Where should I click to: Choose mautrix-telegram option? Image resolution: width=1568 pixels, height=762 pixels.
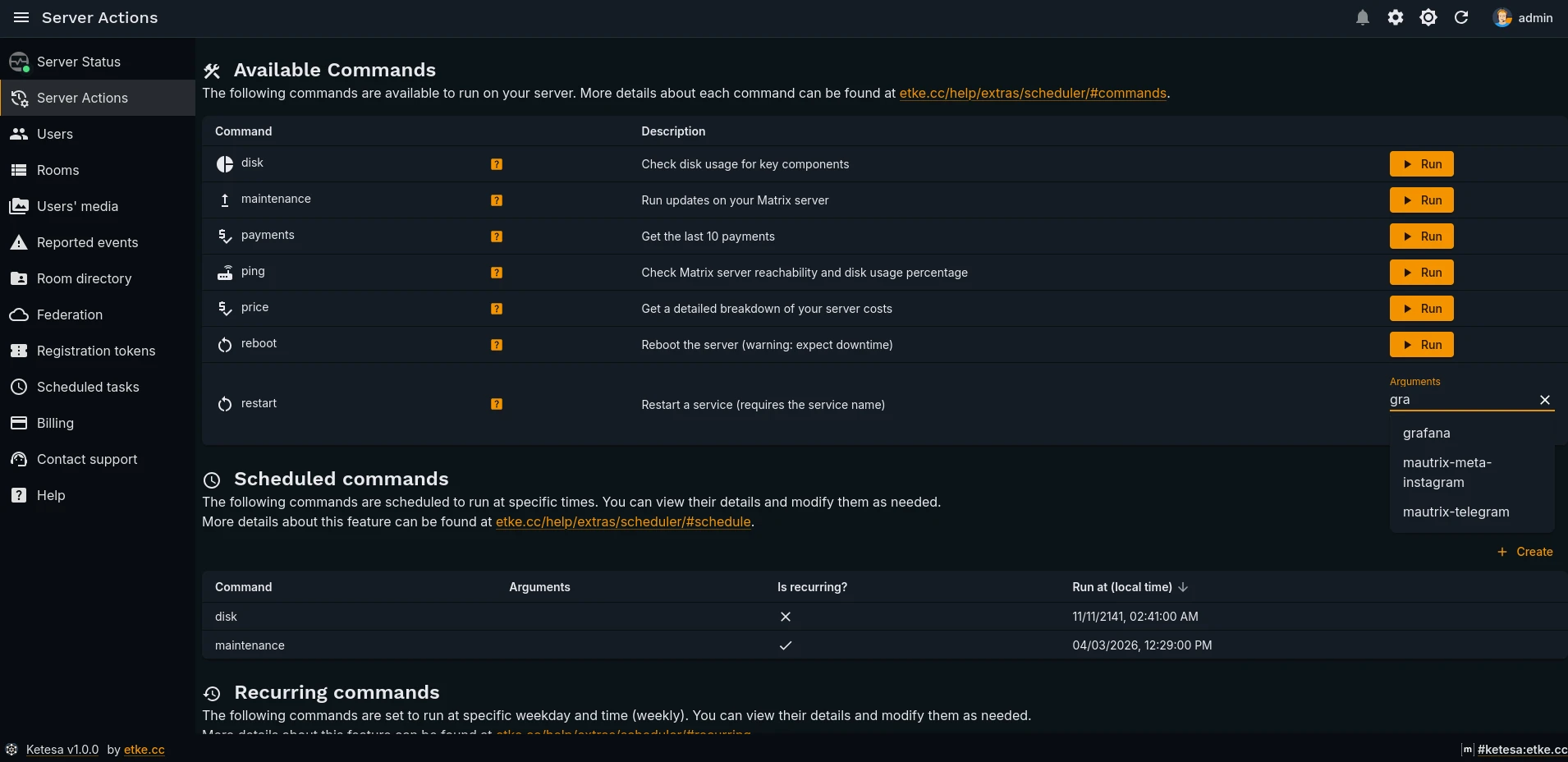pos(1472,512)
